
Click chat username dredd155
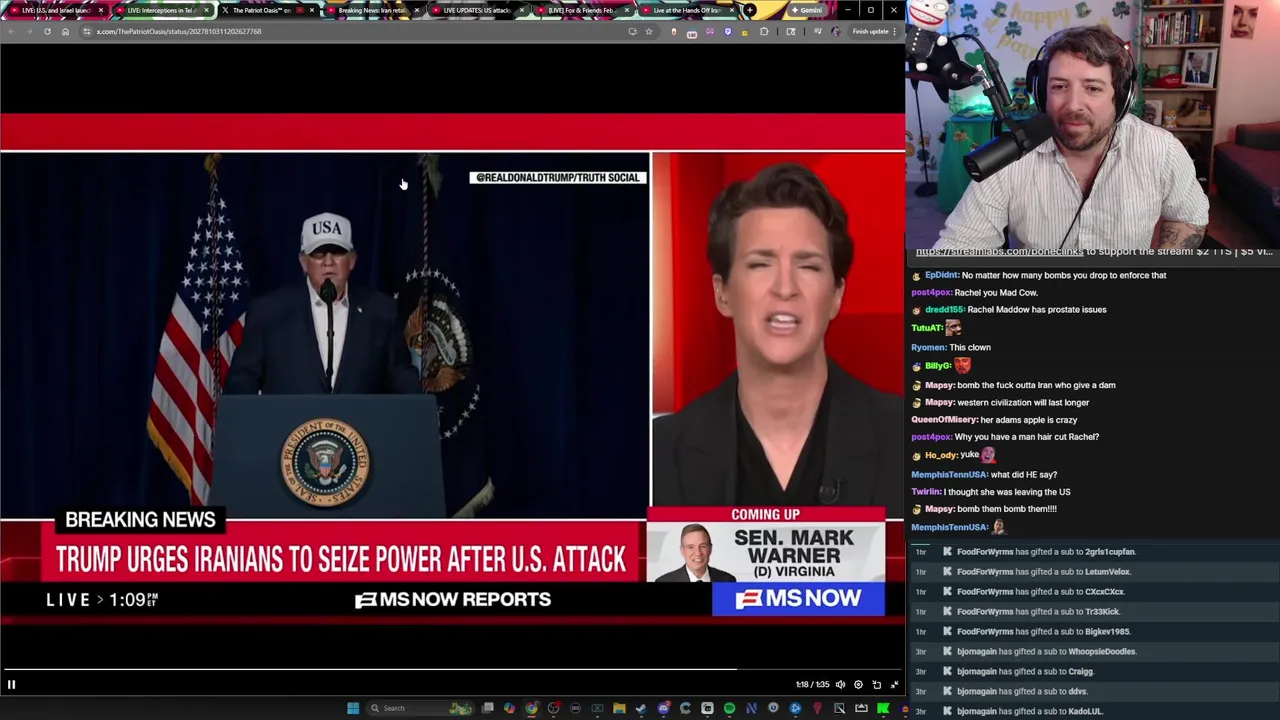click(x=944, y=310)
